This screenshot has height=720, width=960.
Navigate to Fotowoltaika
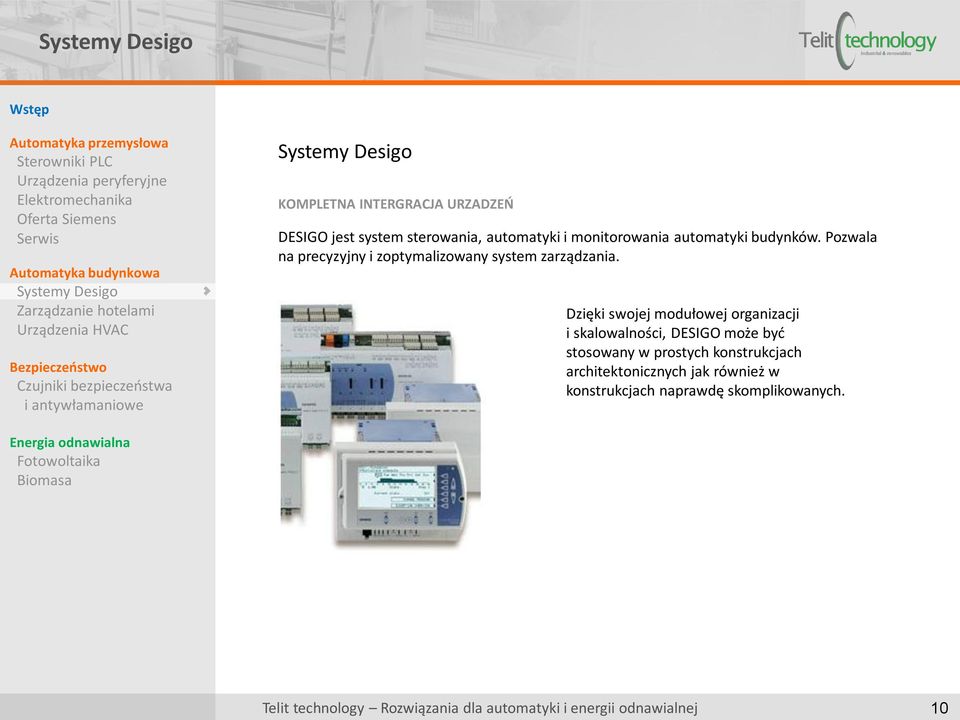point(58,461)
